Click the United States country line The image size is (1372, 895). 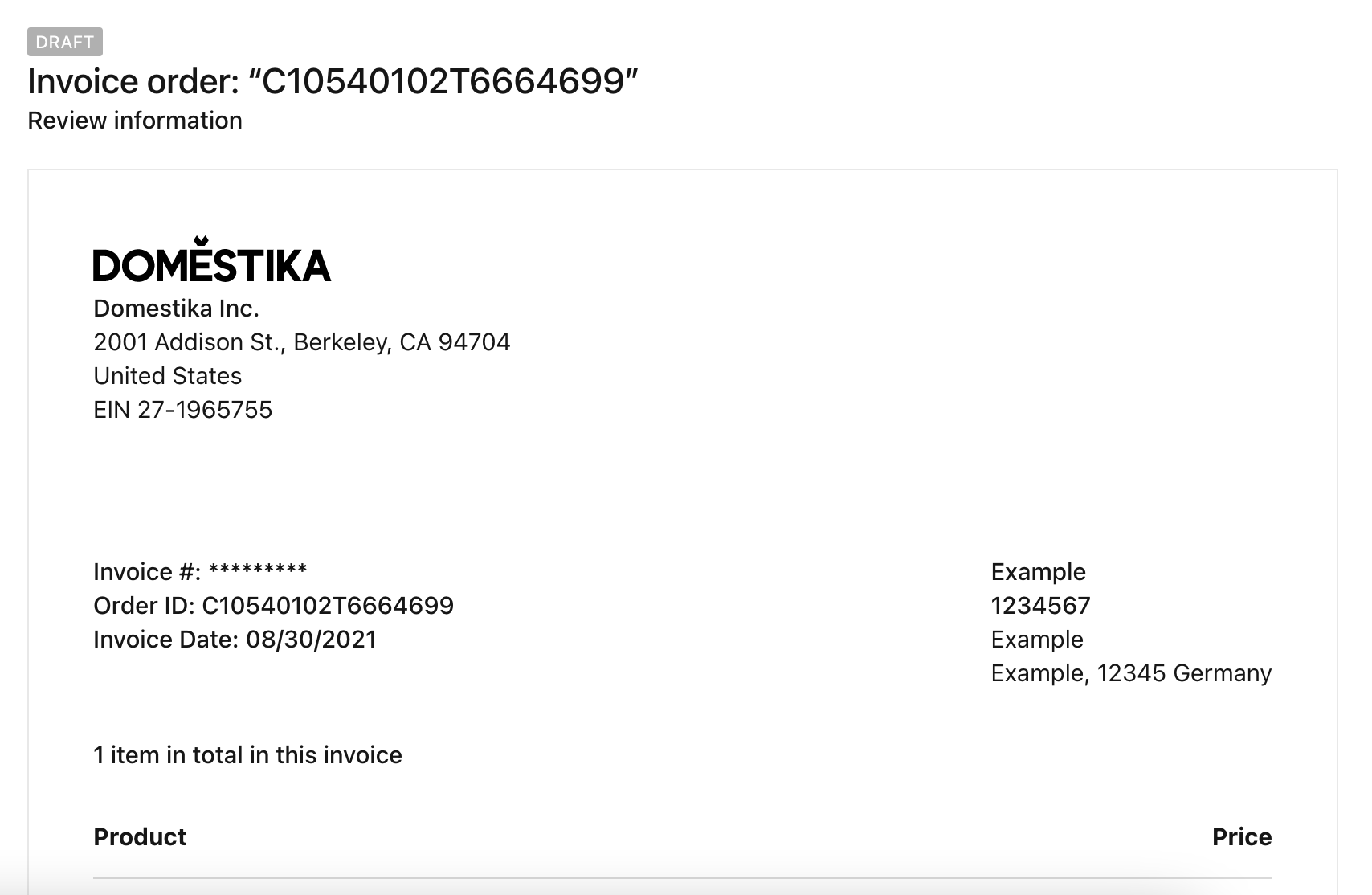167,376
